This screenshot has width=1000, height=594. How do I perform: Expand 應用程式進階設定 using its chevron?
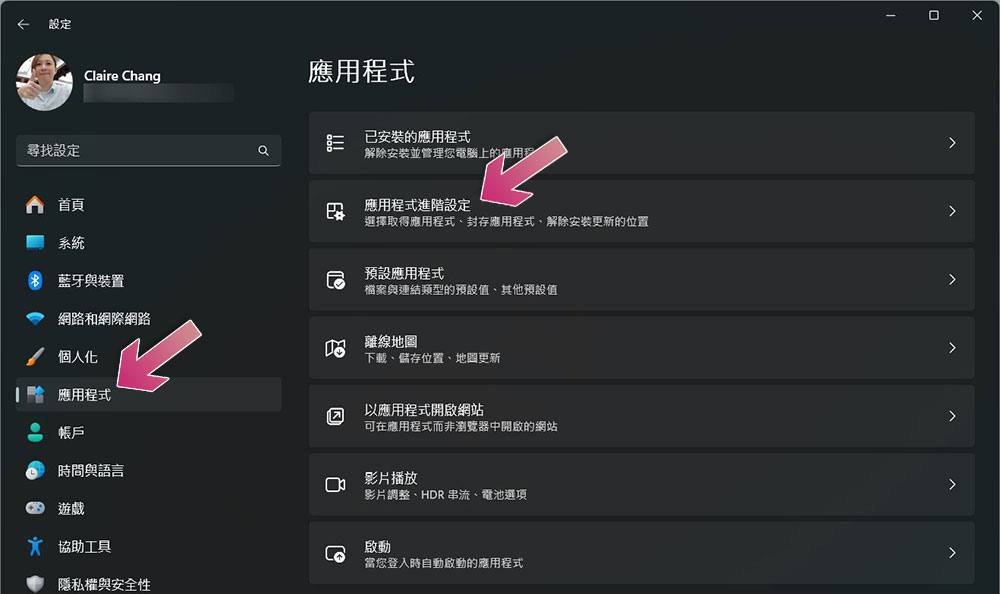click(952, 211)
